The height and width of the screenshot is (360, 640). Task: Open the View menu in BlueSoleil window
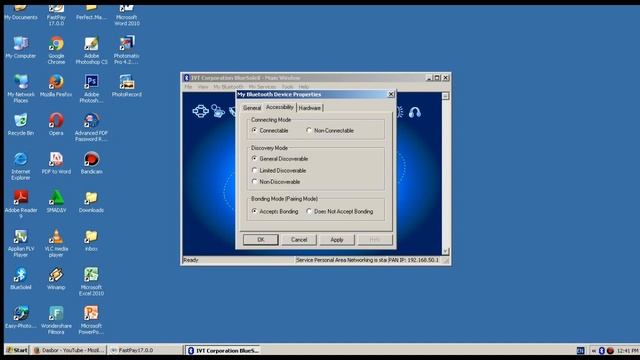click(203, 87)
